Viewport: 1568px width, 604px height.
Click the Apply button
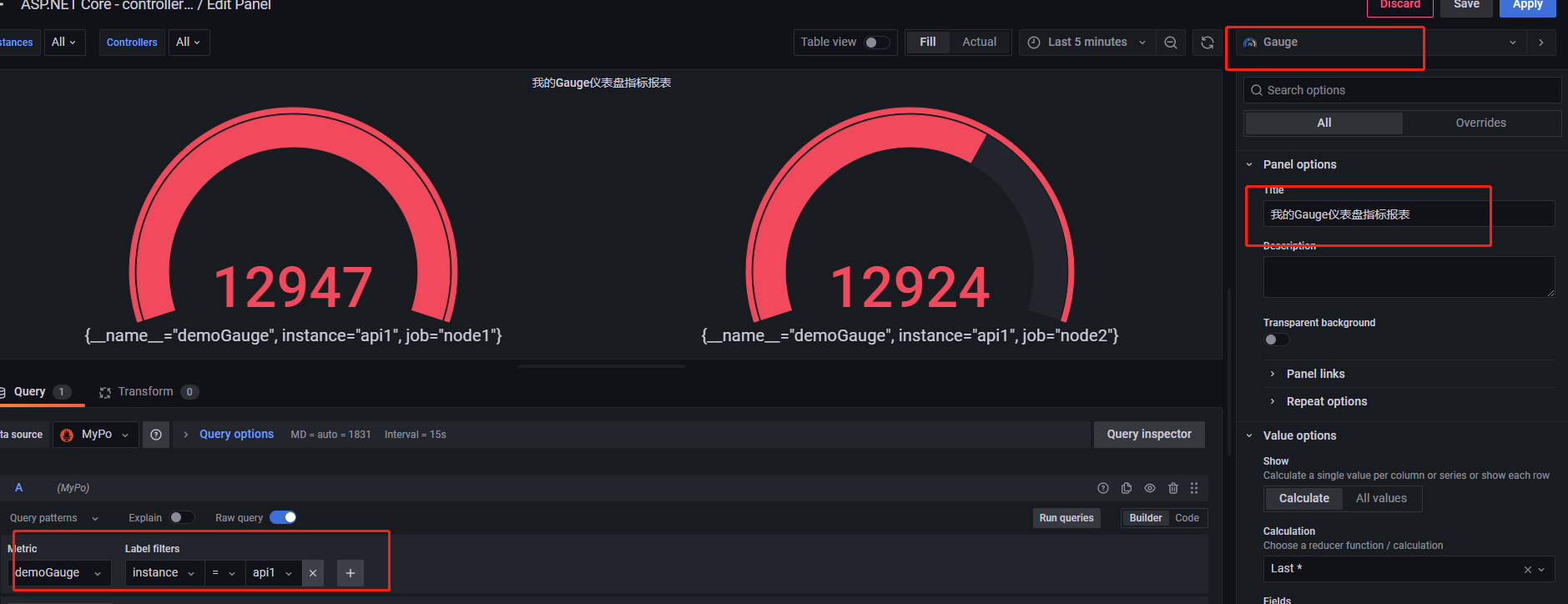pos(1528,6)
